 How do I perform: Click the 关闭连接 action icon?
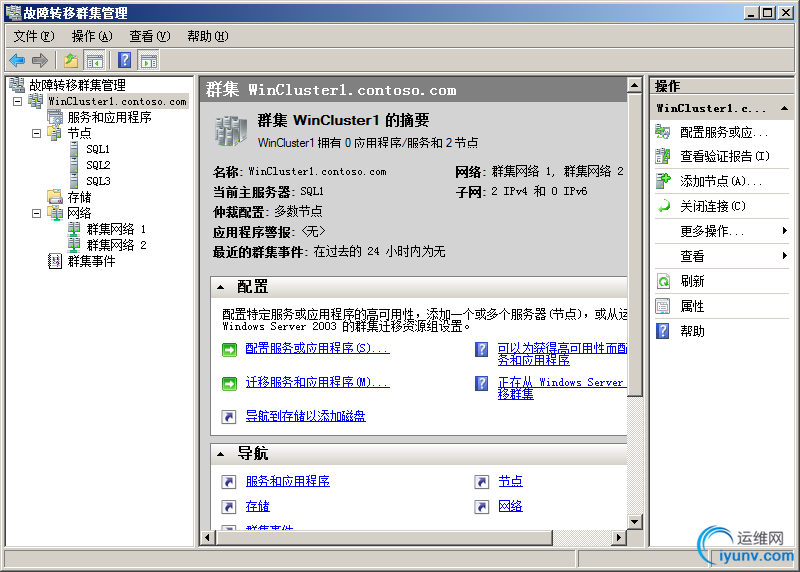[663, 206]
